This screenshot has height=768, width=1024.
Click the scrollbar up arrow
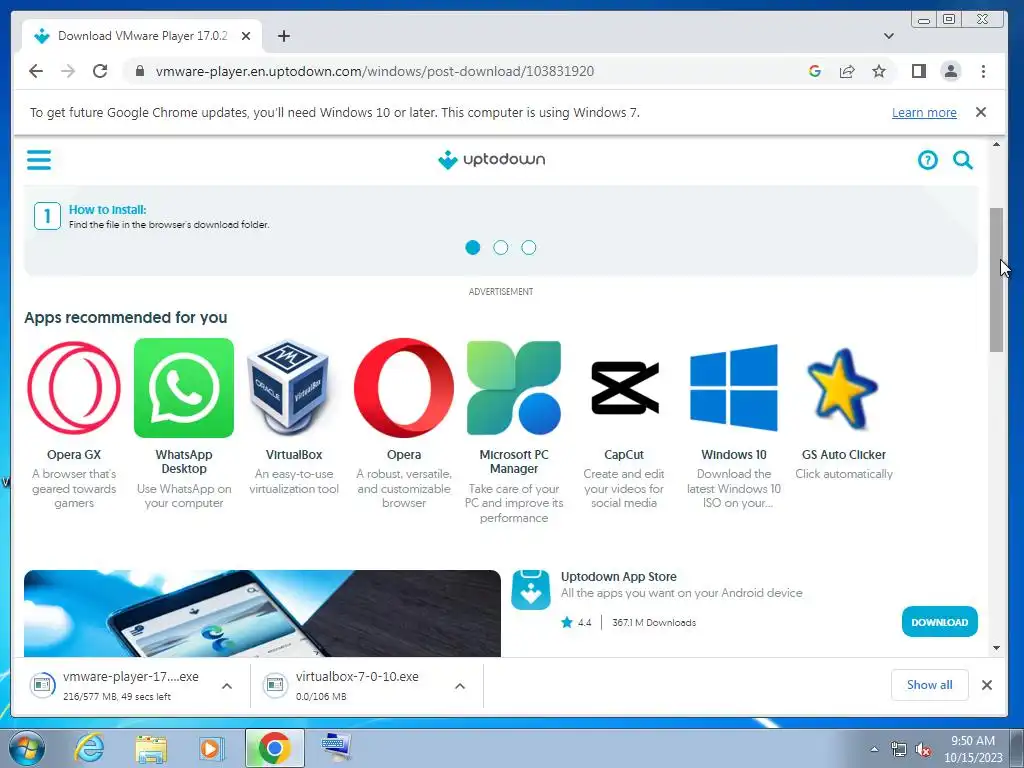pos(996,144)
